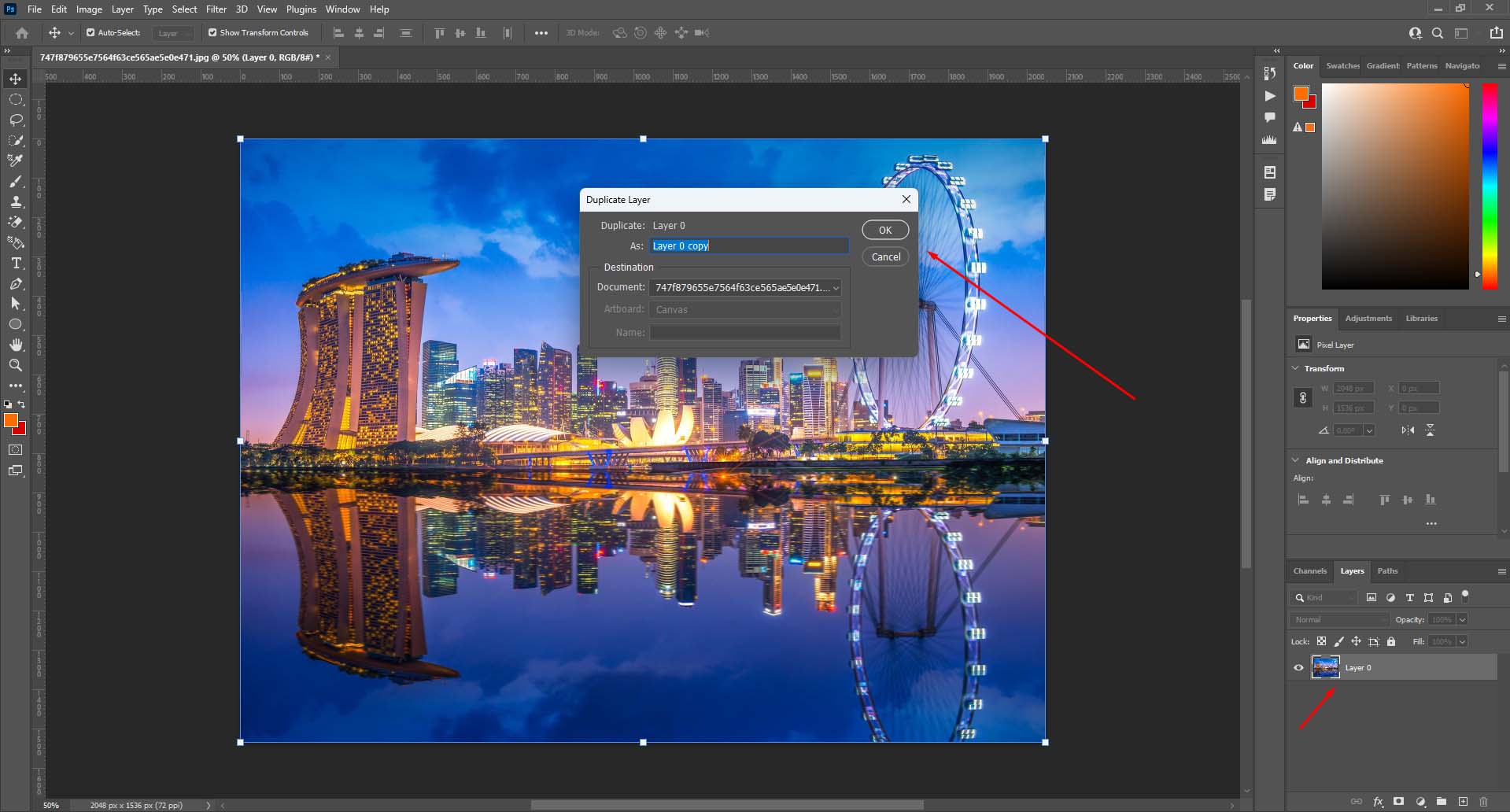Image resolution: width=1510 pixels, height=812 pixels.
Task: Click the Delete layer trash icon
Action: click(x=1484, y=801)
